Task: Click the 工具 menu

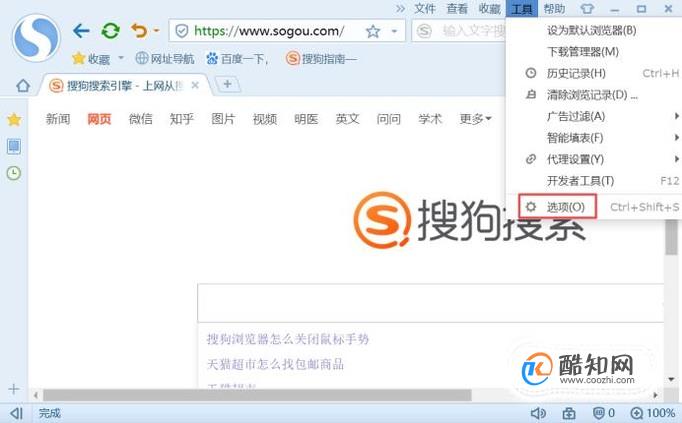Action: coord(522,9)
